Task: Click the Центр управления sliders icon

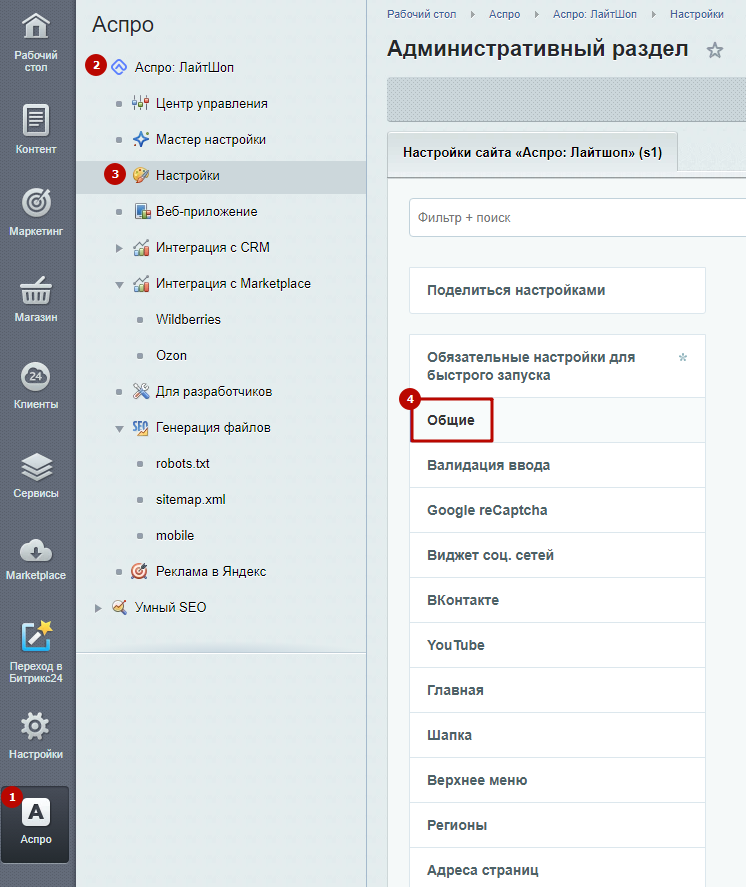Action: click(x=140, y=104)
